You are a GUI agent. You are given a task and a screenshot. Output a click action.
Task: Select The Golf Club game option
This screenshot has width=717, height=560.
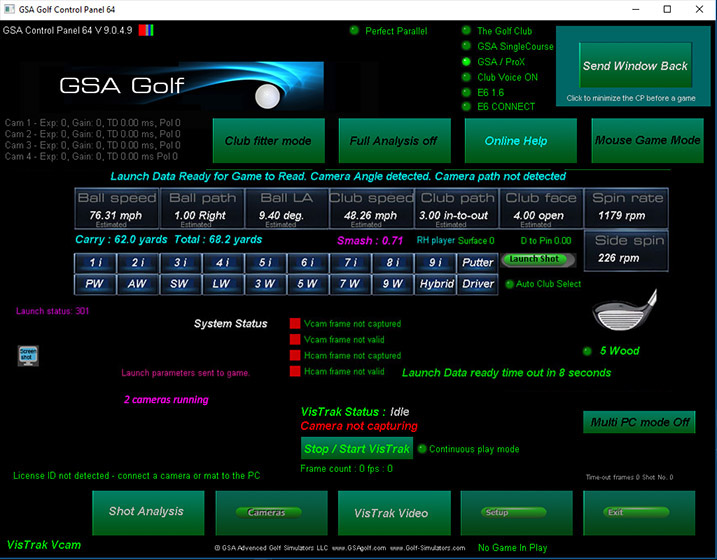pos(467,31)
